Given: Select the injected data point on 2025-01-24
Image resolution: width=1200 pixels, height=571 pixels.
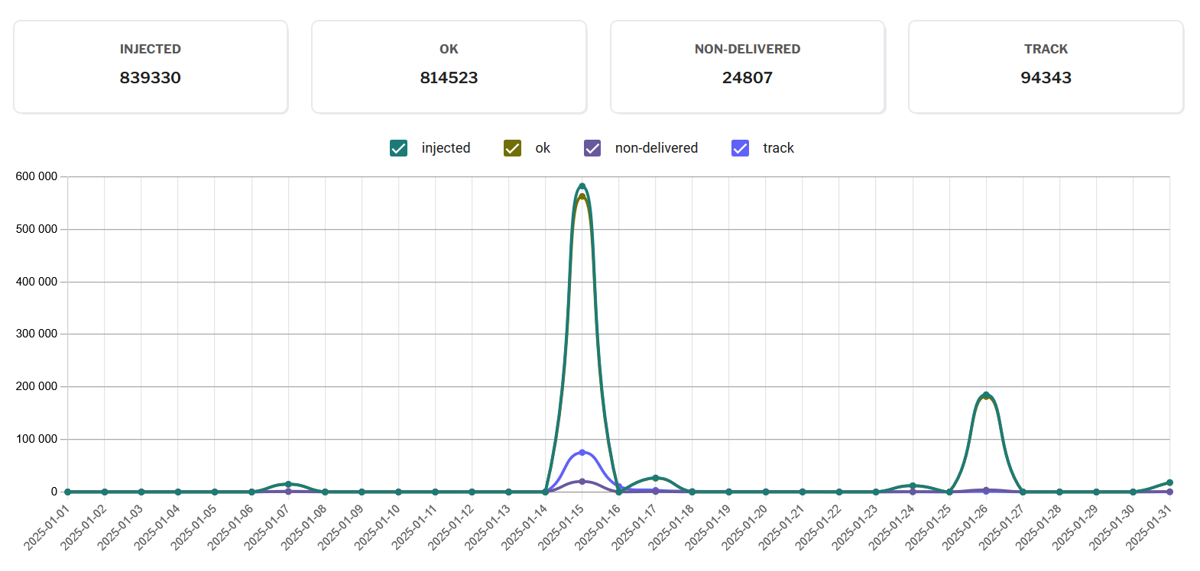Looking at the screenshot, I should click(912, 486).
